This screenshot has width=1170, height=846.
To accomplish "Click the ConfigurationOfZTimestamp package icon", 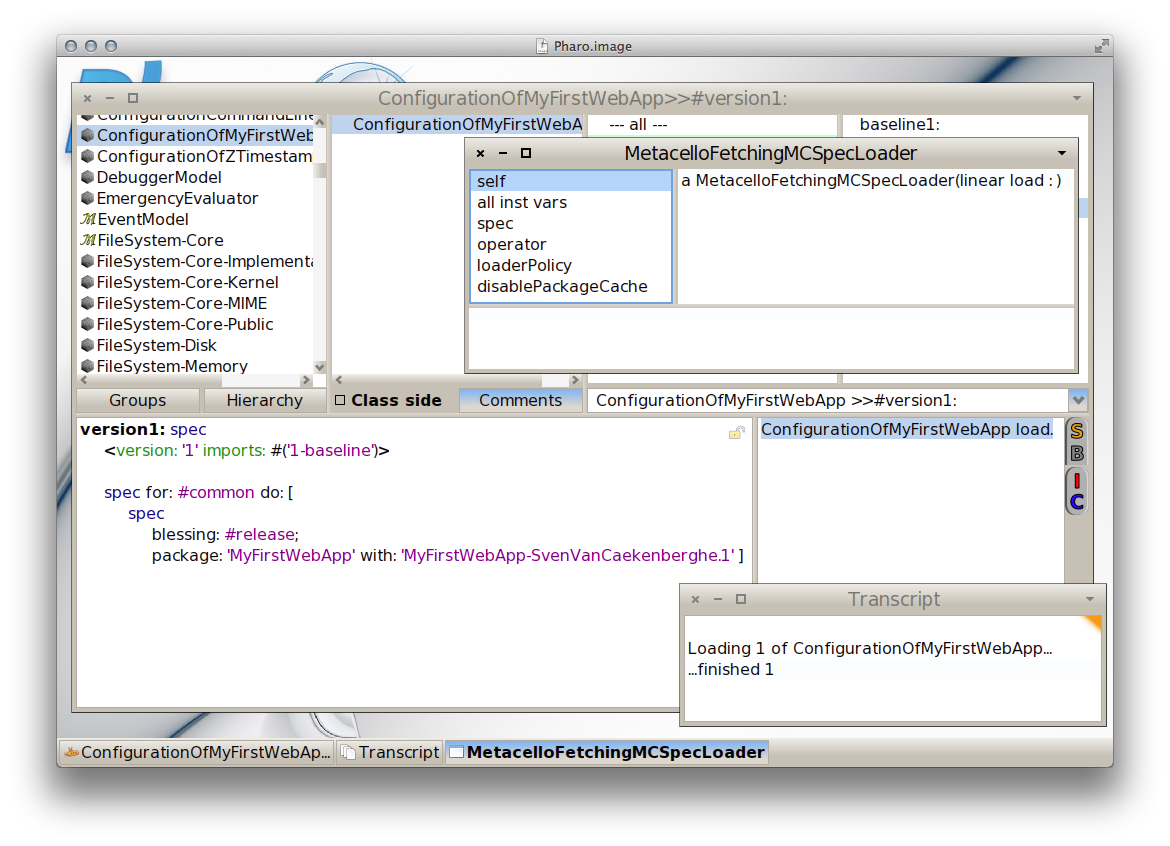I will (88, 156).
